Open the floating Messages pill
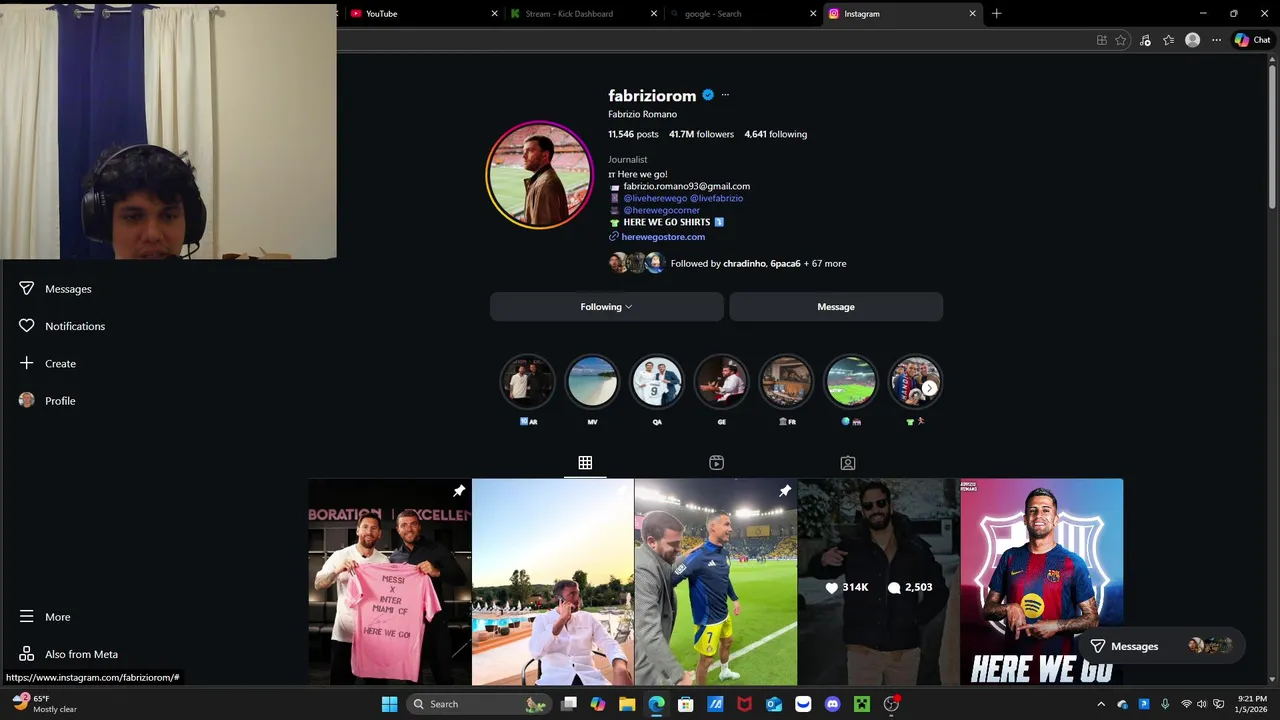 [x=1160, y=646]
